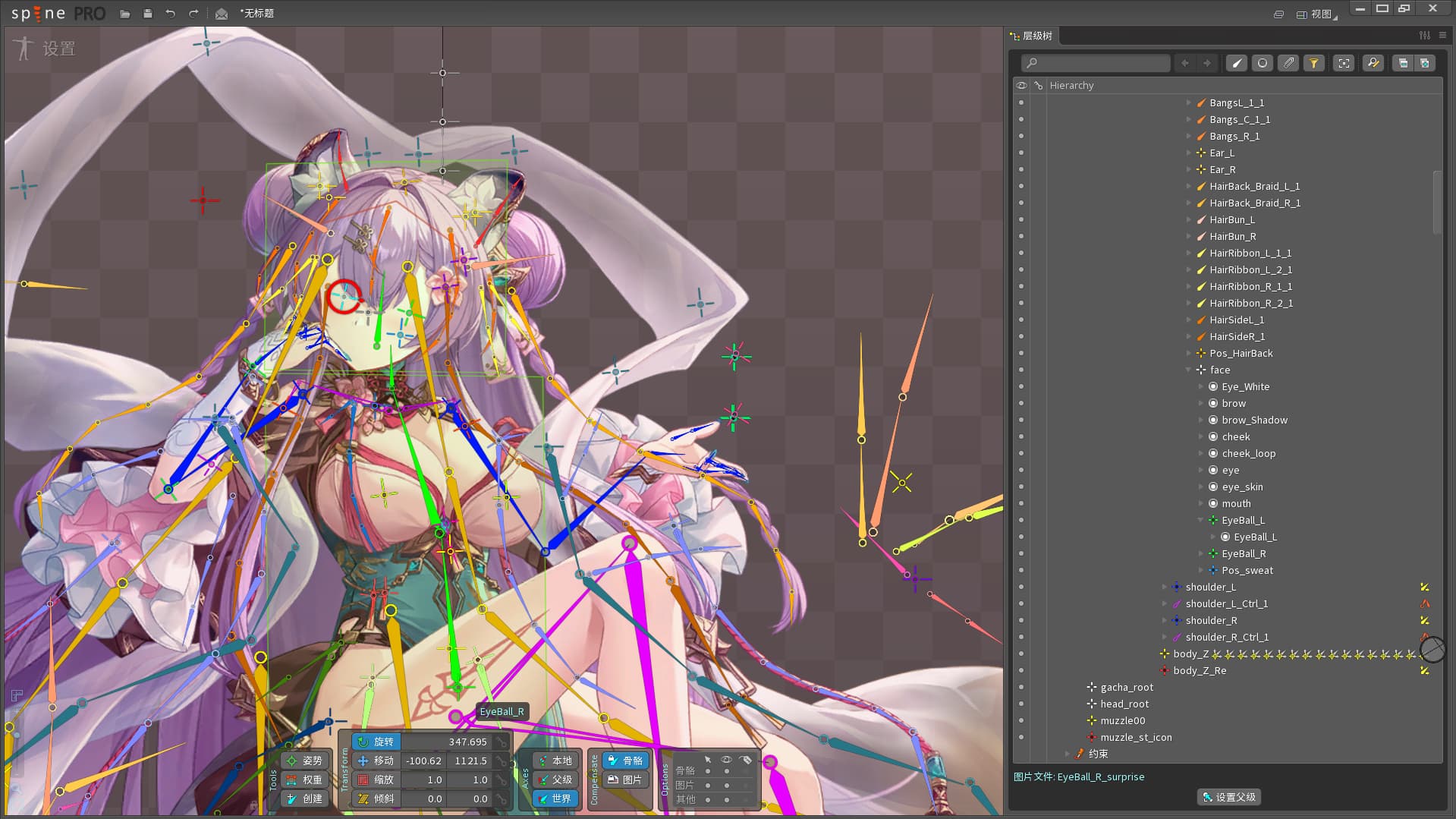Select the HairRibbon_R_2_1 bone in the tree
Viewport: 1456px width, 819px height.
(1251, 303)
